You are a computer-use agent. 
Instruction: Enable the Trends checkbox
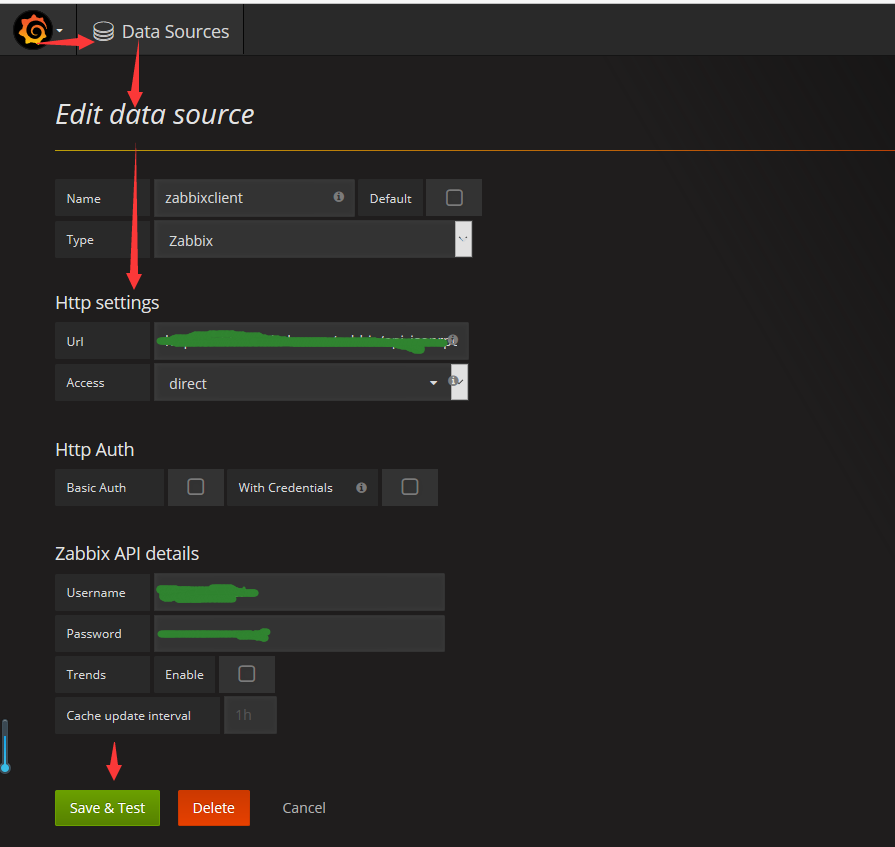tap(247, 673)
